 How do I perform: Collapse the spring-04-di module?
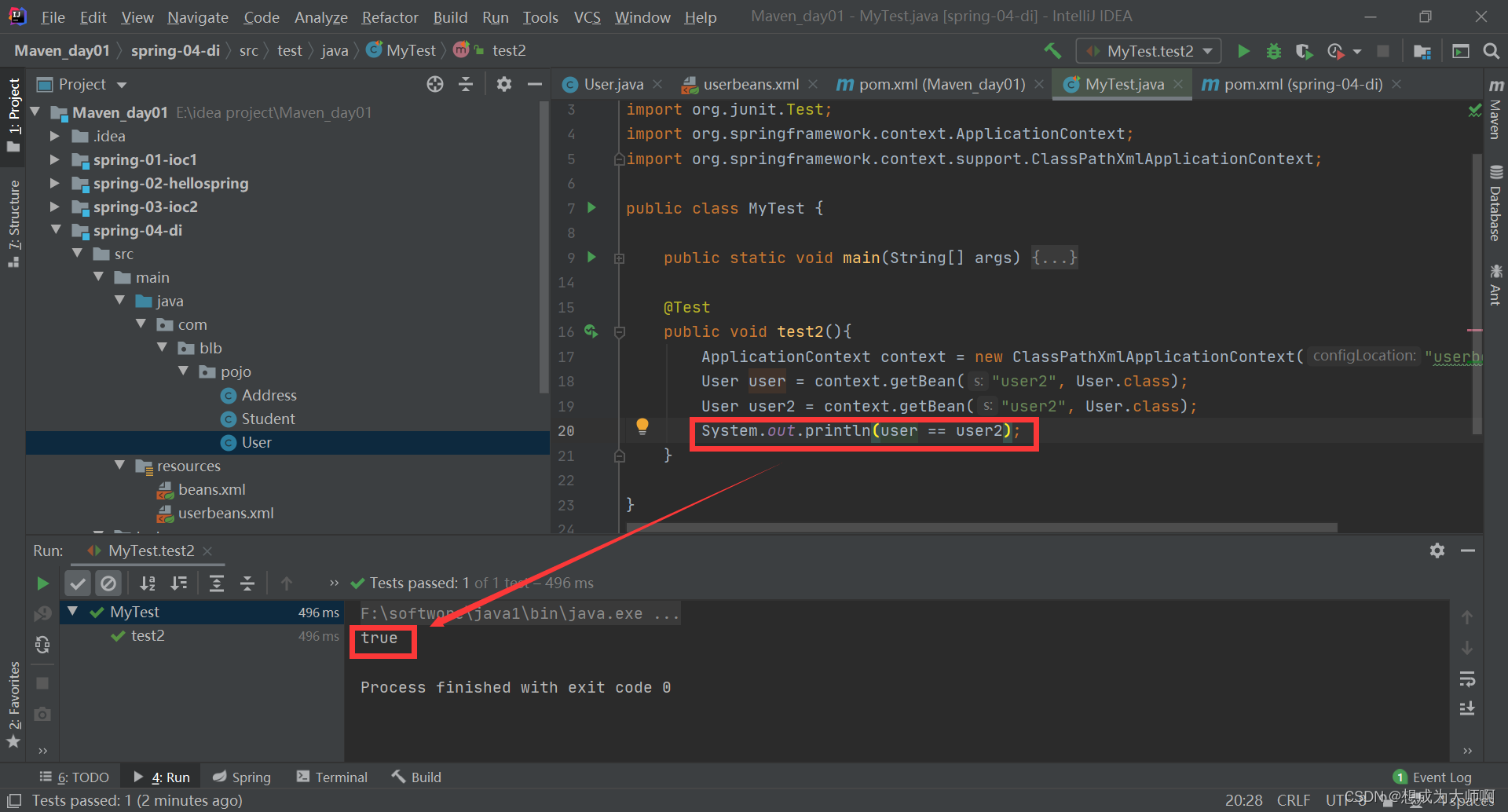pyautogui.click(x=56, y=230)
